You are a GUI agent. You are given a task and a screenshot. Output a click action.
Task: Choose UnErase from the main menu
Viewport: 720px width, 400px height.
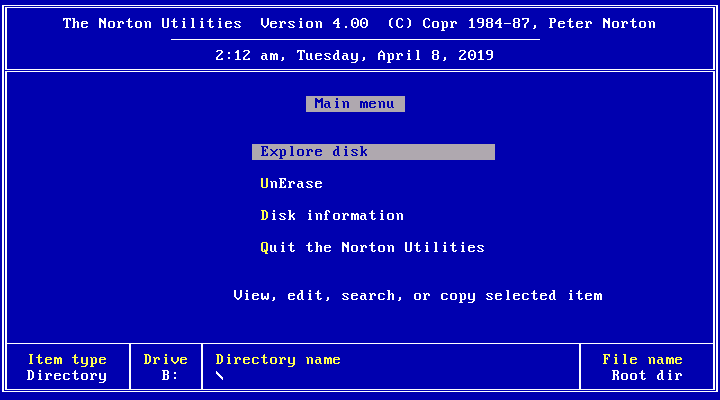tap(292, 184)
